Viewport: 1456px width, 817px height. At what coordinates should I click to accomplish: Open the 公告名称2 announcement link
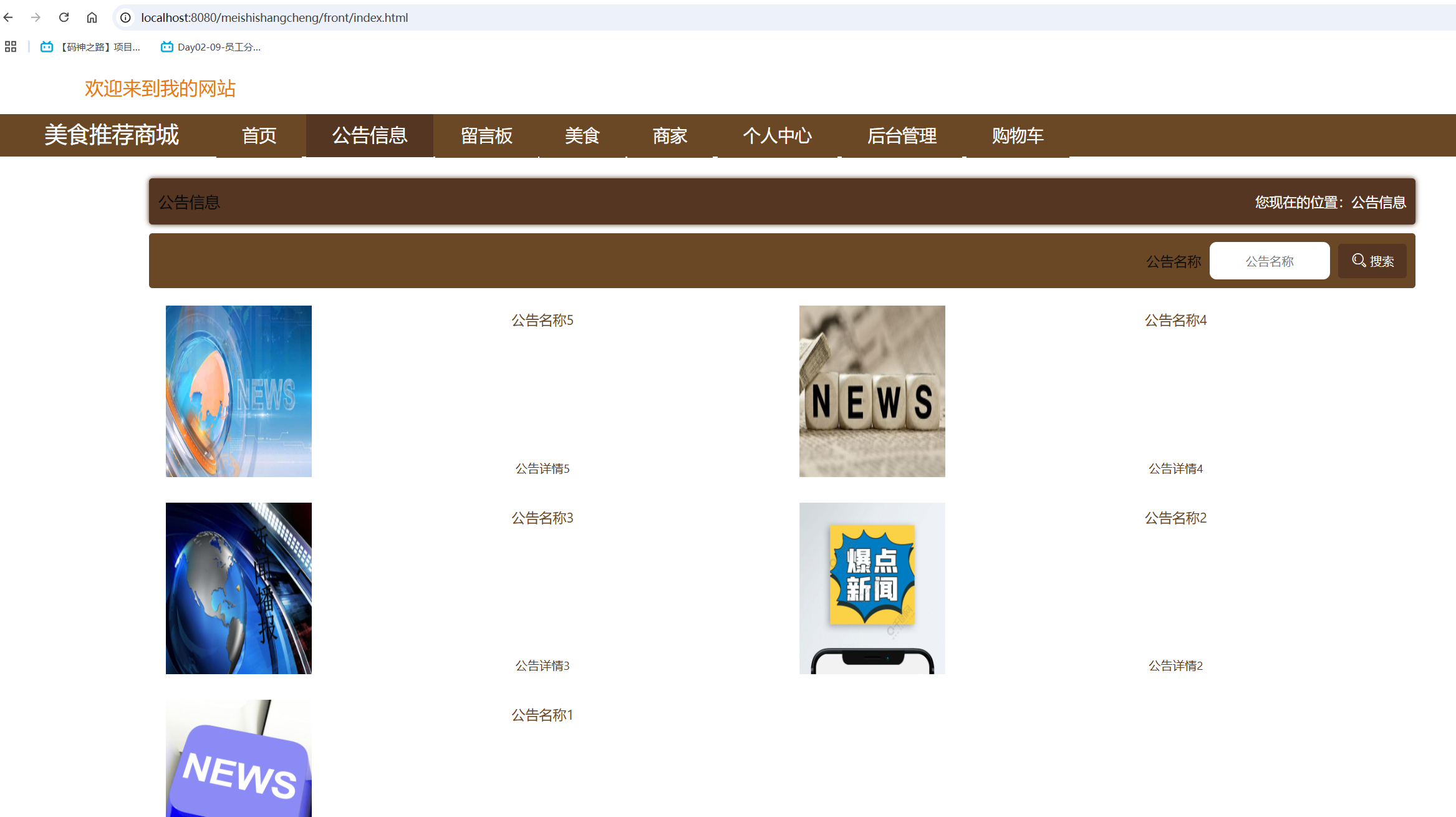pos(1175,518)
